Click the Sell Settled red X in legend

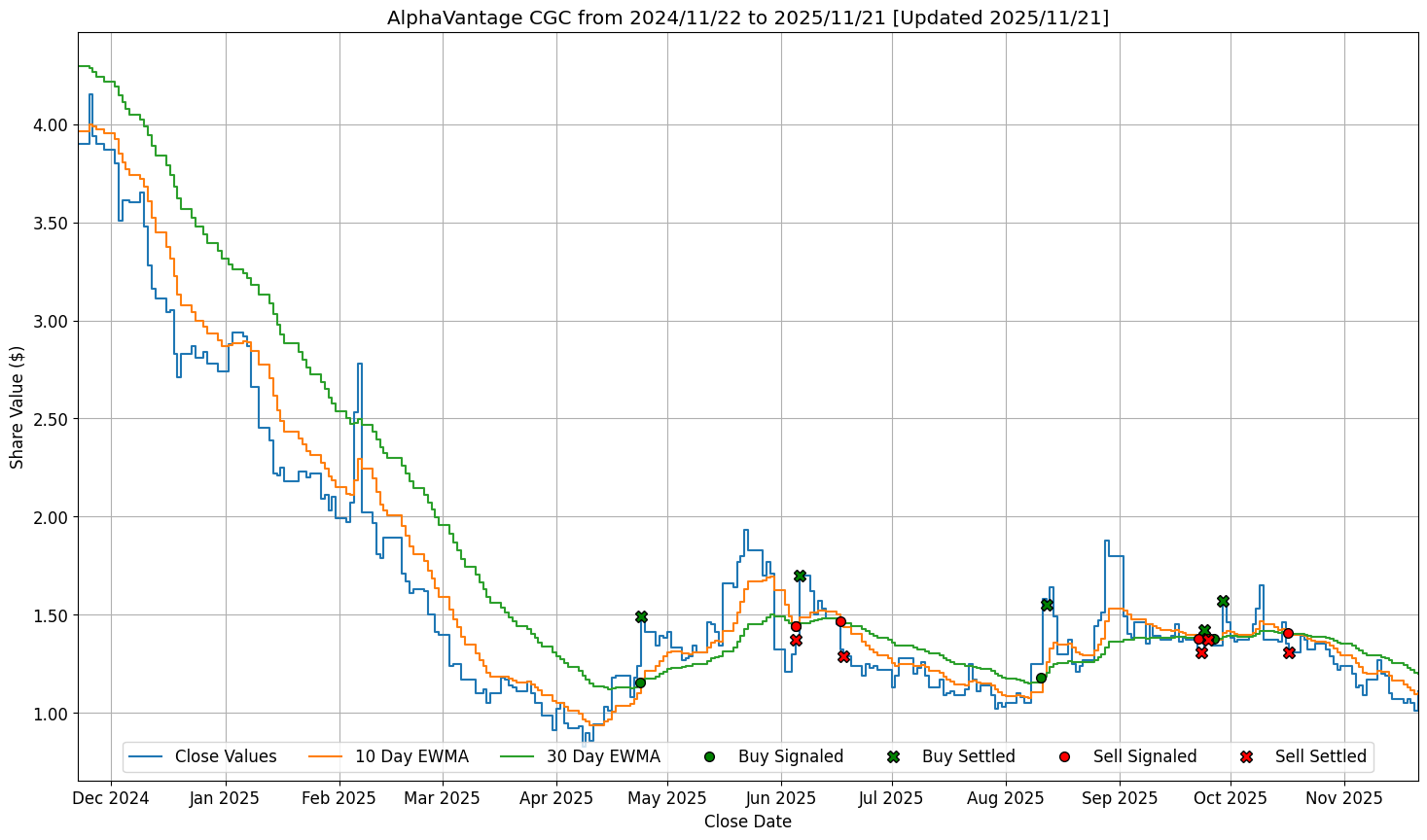coord(1246,756)
